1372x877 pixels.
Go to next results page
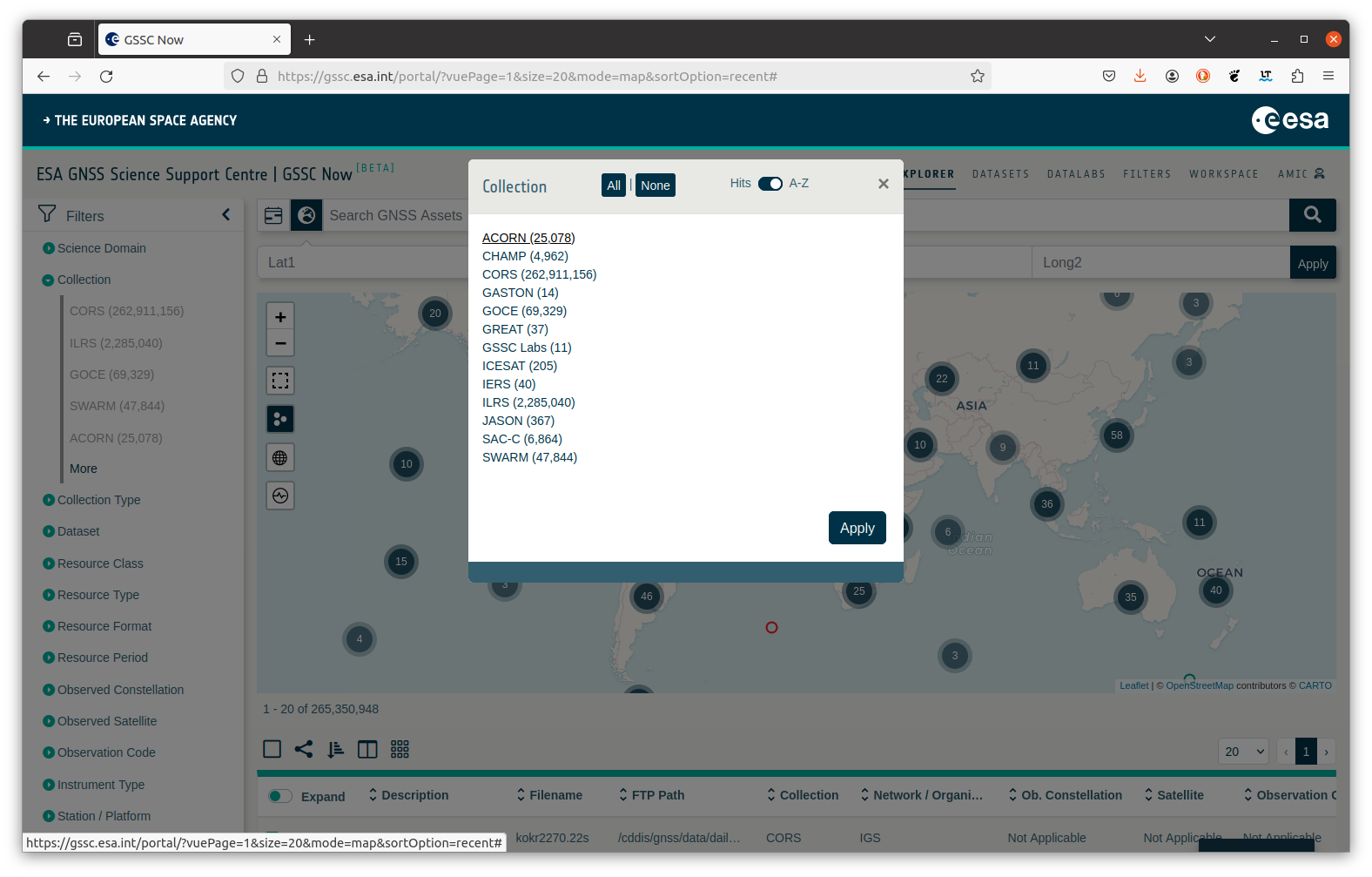1327,752
